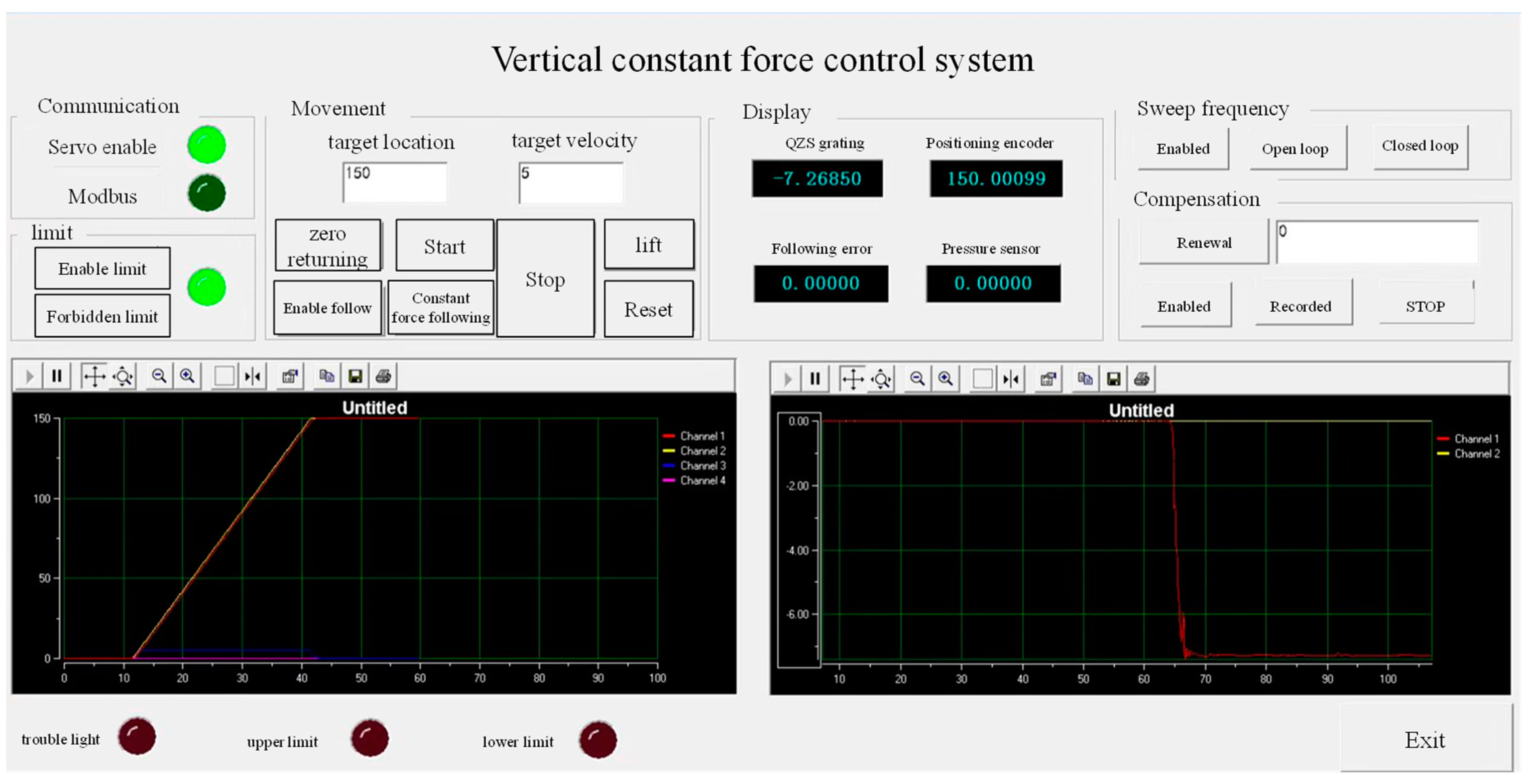The height and width of the screenshot is (784, 1531).
Task: Select axes zoom tool on right chart
Action: pos(881,379)
